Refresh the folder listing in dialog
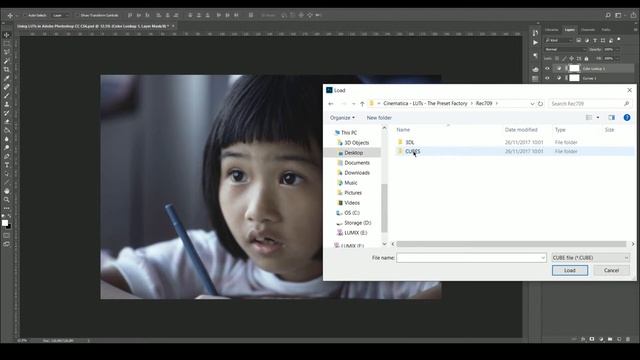Image resolution: width=640 pixels, height=360 pixels. [x=540, y=104]
